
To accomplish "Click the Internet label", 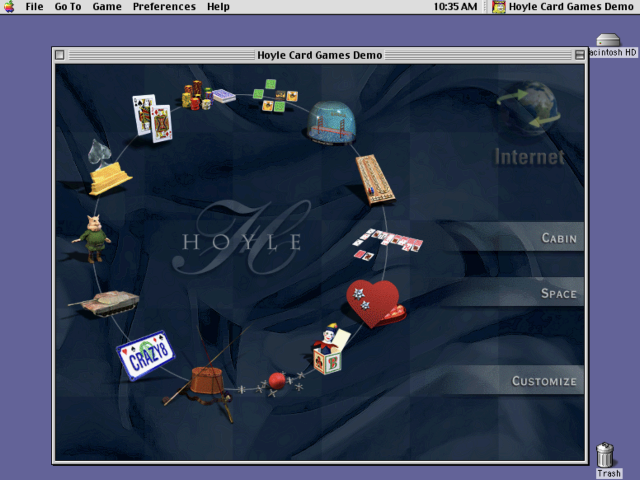I will (x=529, y=157).
